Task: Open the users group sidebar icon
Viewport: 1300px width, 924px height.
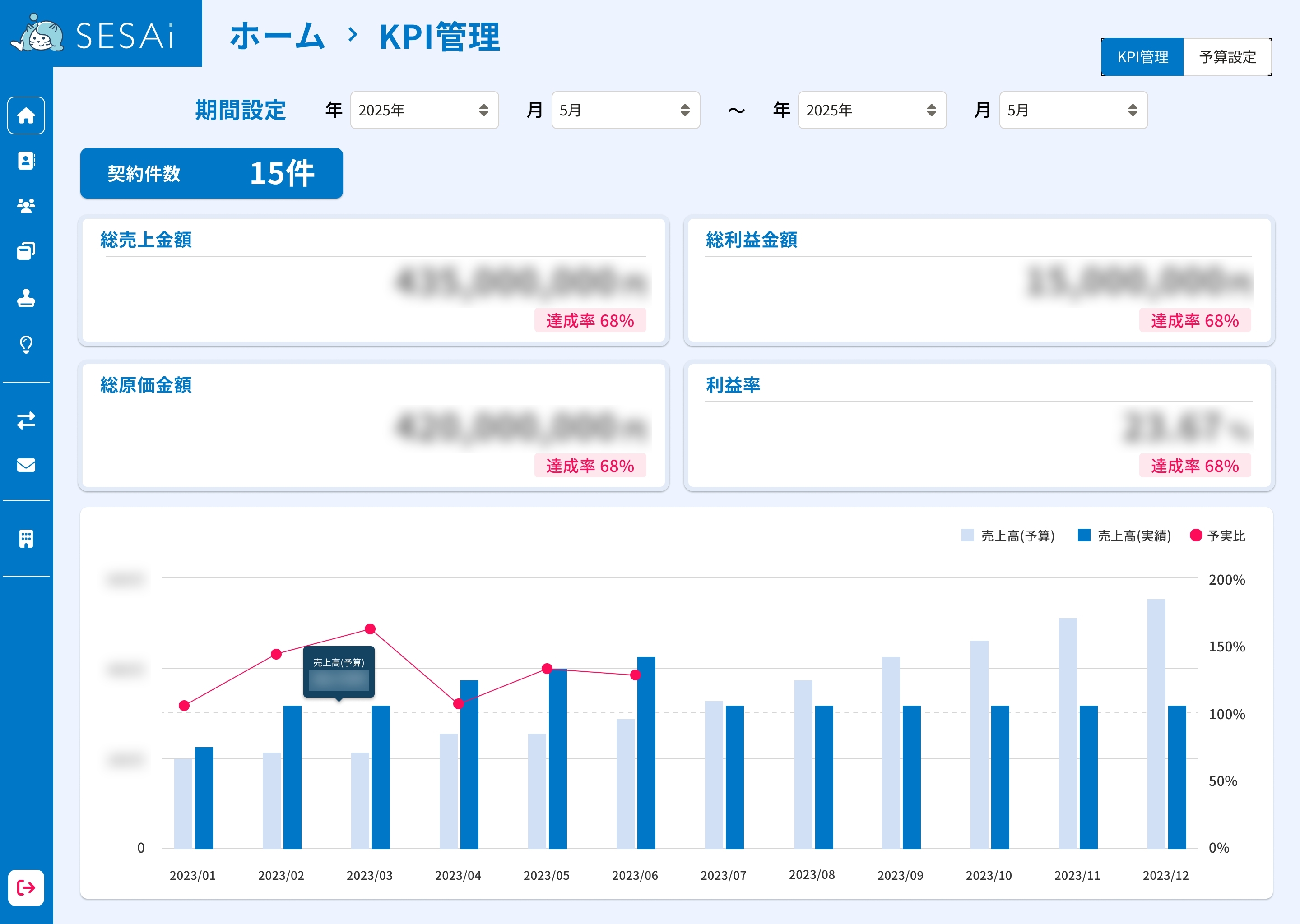Action: point(26,205)
